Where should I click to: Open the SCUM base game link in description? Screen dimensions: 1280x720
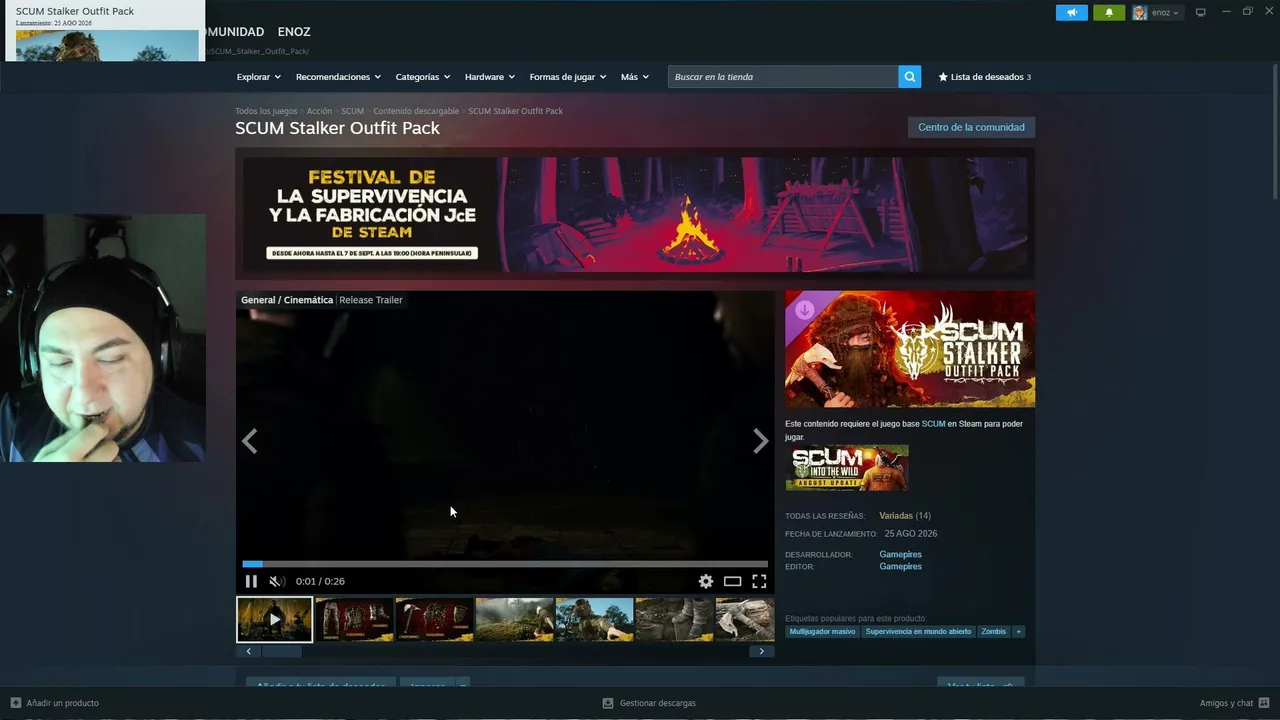(933, 424)
